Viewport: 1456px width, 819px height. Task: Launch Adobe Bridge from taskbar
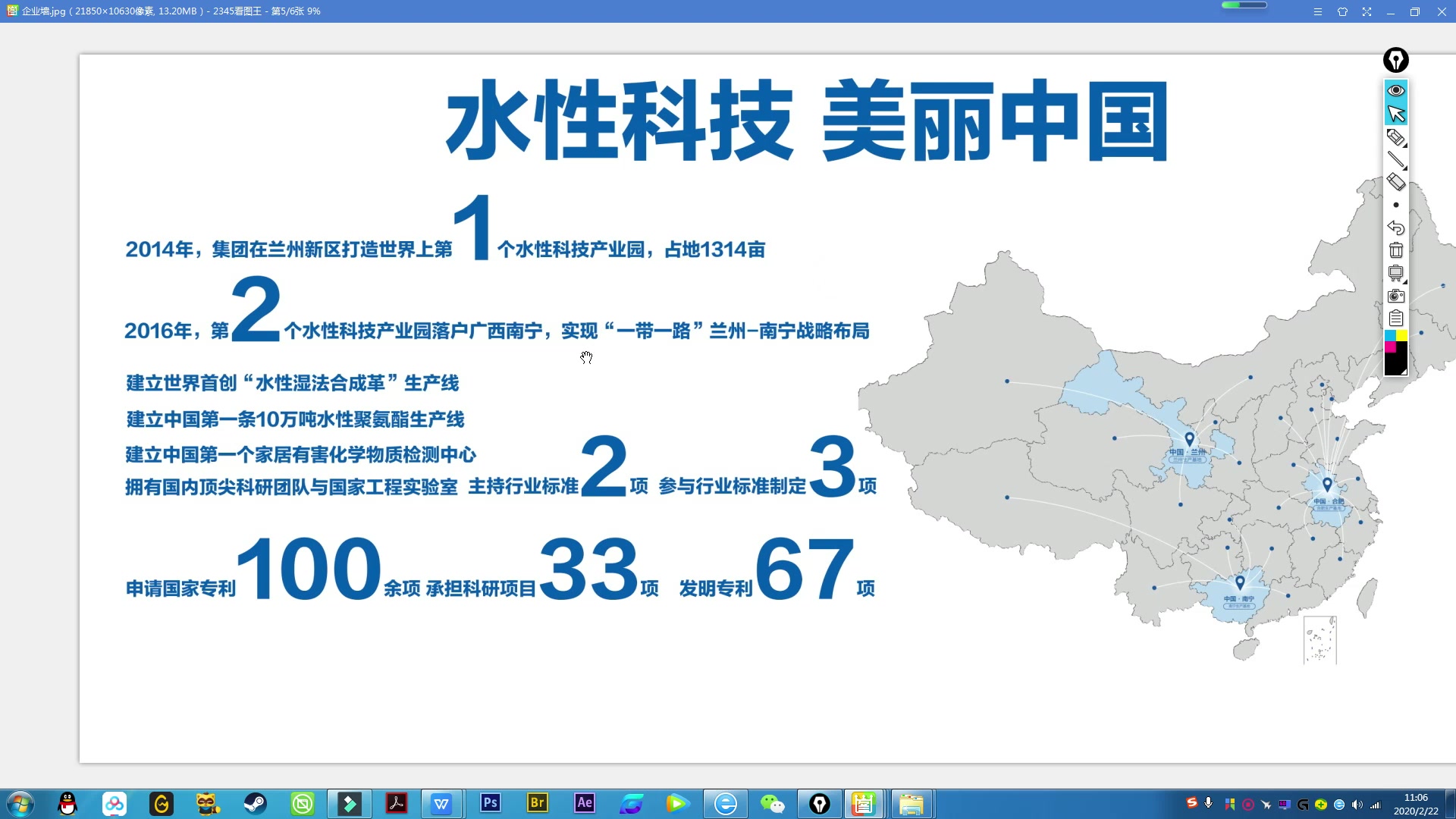(538, 803)
